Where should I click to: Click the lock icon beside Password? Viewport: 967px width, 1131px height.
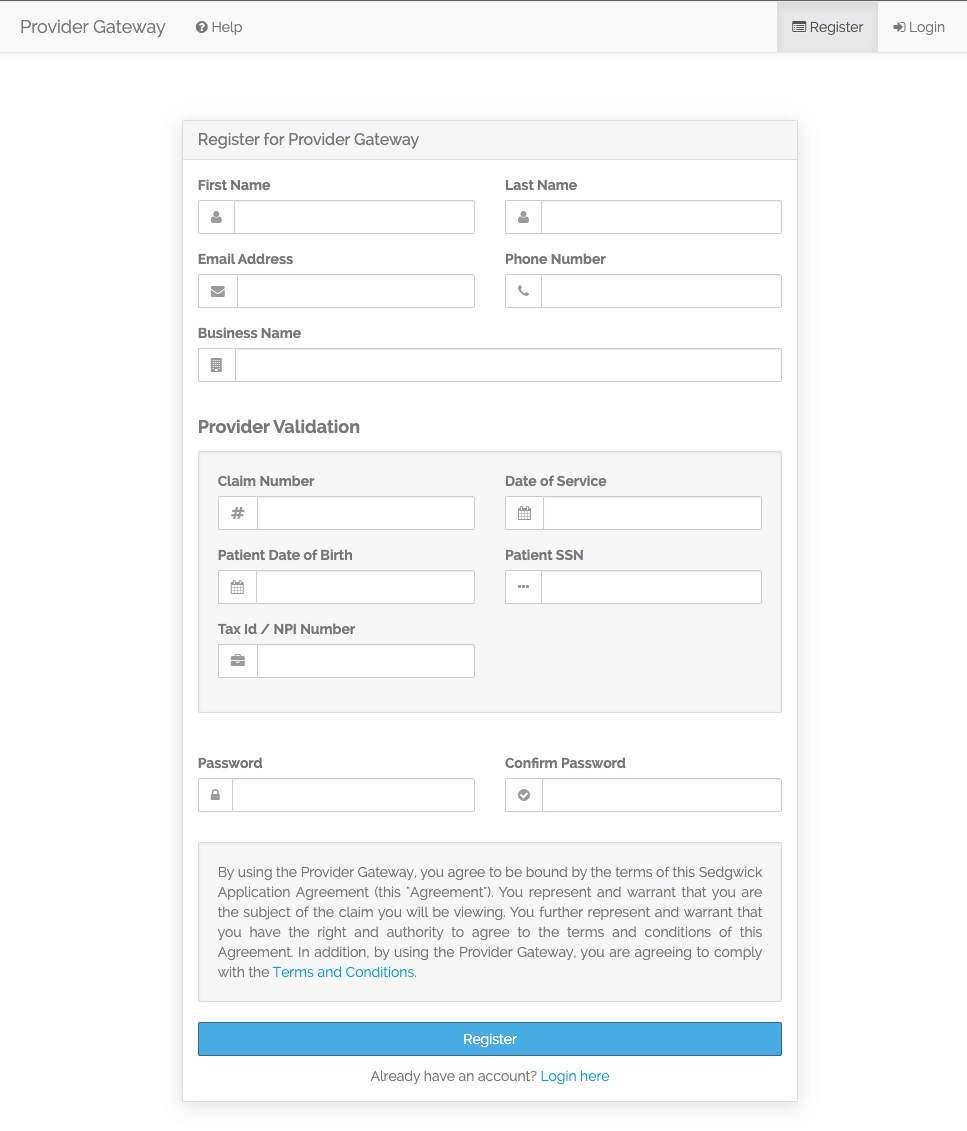pyautogui.click(x=215, y=795)
